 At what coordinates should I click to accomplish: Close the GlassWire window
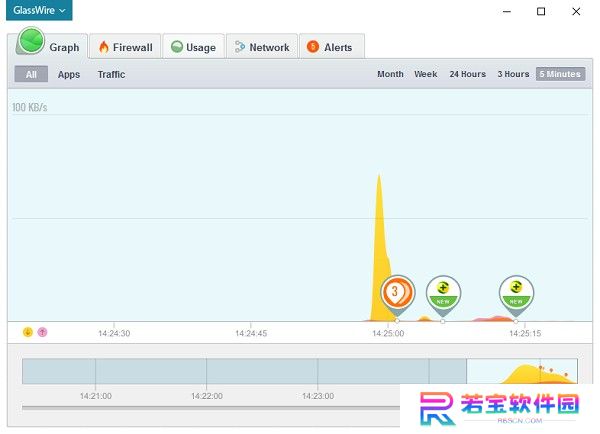click(x=576, y=11)
